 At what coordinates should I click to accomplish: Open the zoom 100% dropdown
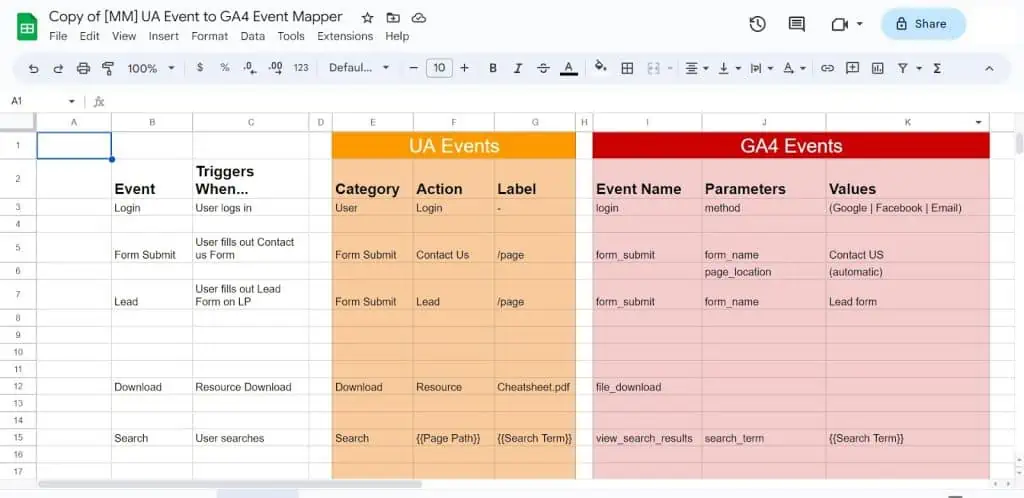[152, 68]
